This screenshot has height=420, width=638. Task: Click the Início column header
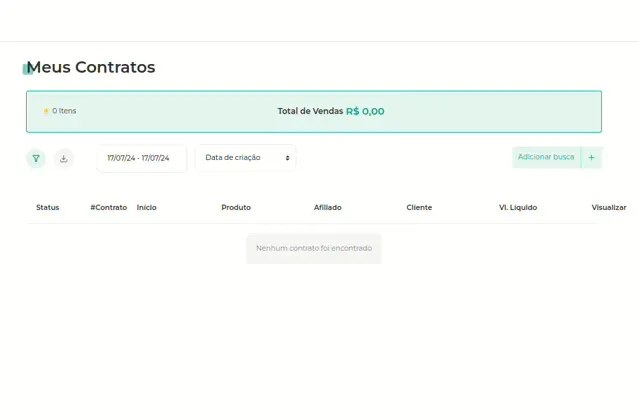point(146,208)
